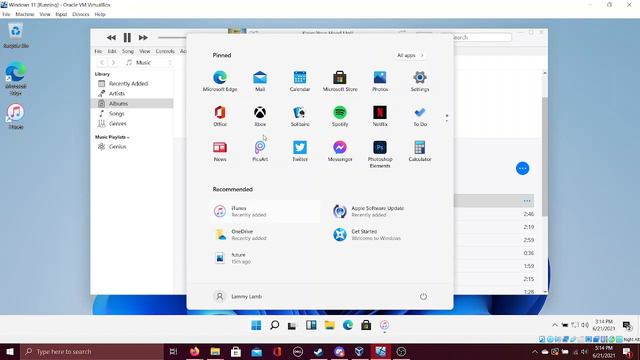Click the iTunes window vertical scrollbar
The width and height of the screenshot is (640, 360).
[x=545, y=157]
